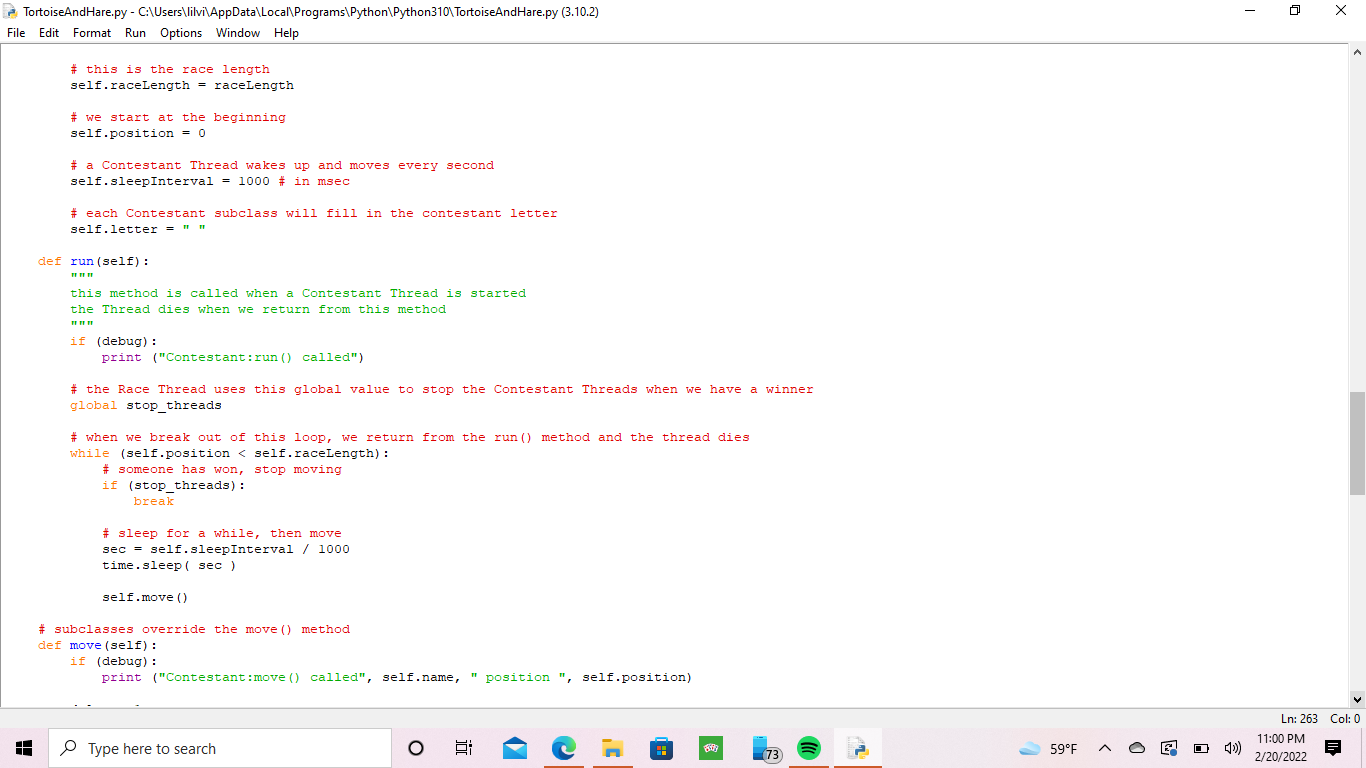Launch Microsoft Edge from taskbar
The width and height of the screenshot is (1366, 768).
[564, 748]
